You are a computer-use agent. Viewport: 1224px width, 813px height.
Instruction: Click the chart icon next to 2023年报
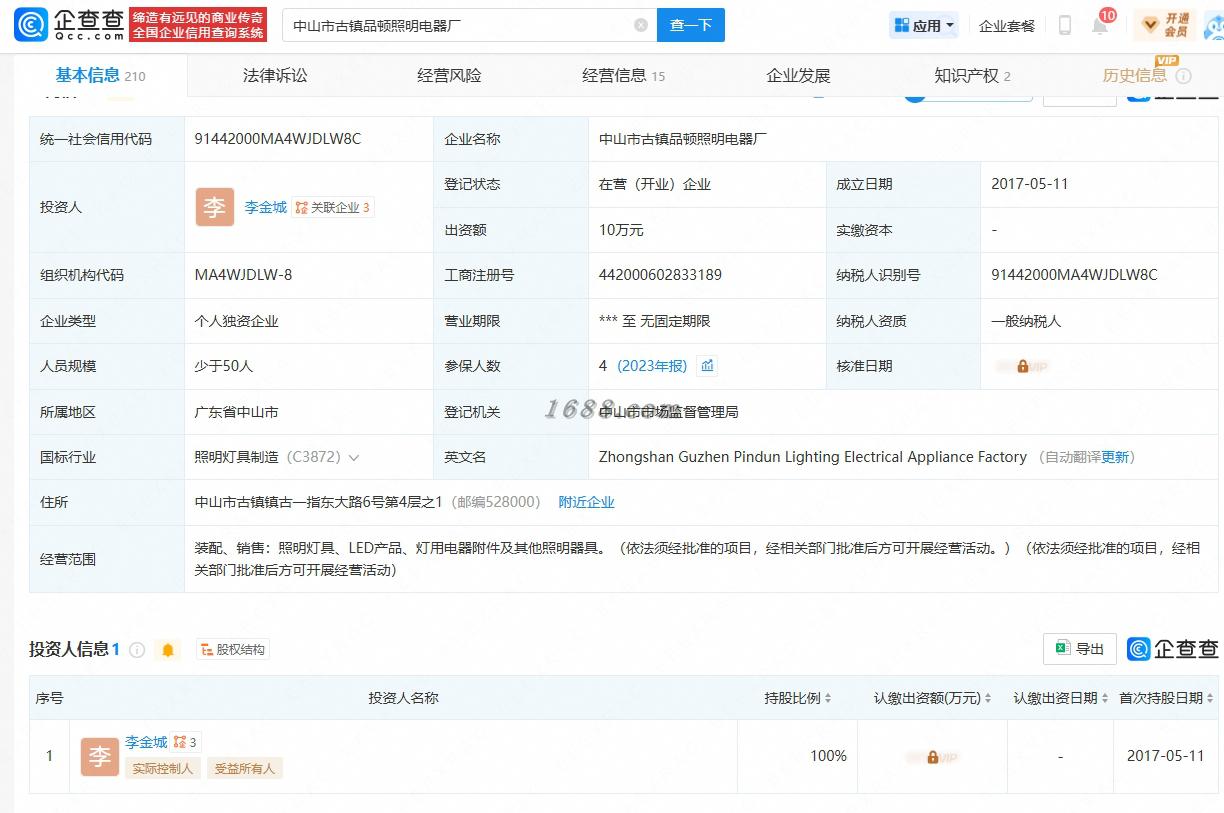point(708,366)
